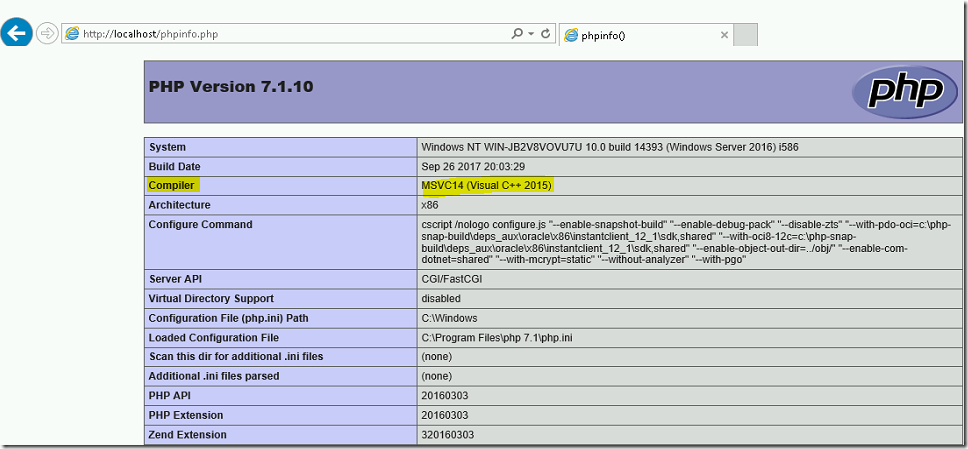
Task: Click the "Configuration File (php.ini) Path" label
Action: coord(228,319)
